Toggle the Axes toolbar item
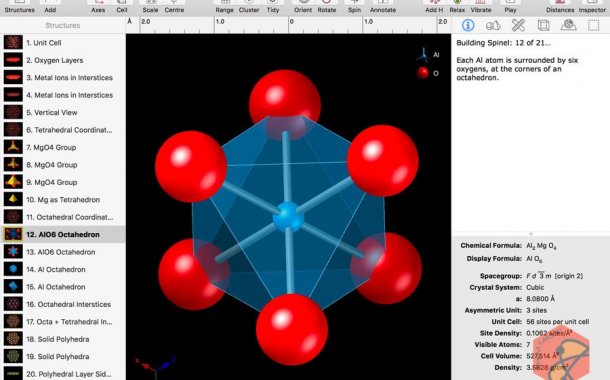 (98, 7)
